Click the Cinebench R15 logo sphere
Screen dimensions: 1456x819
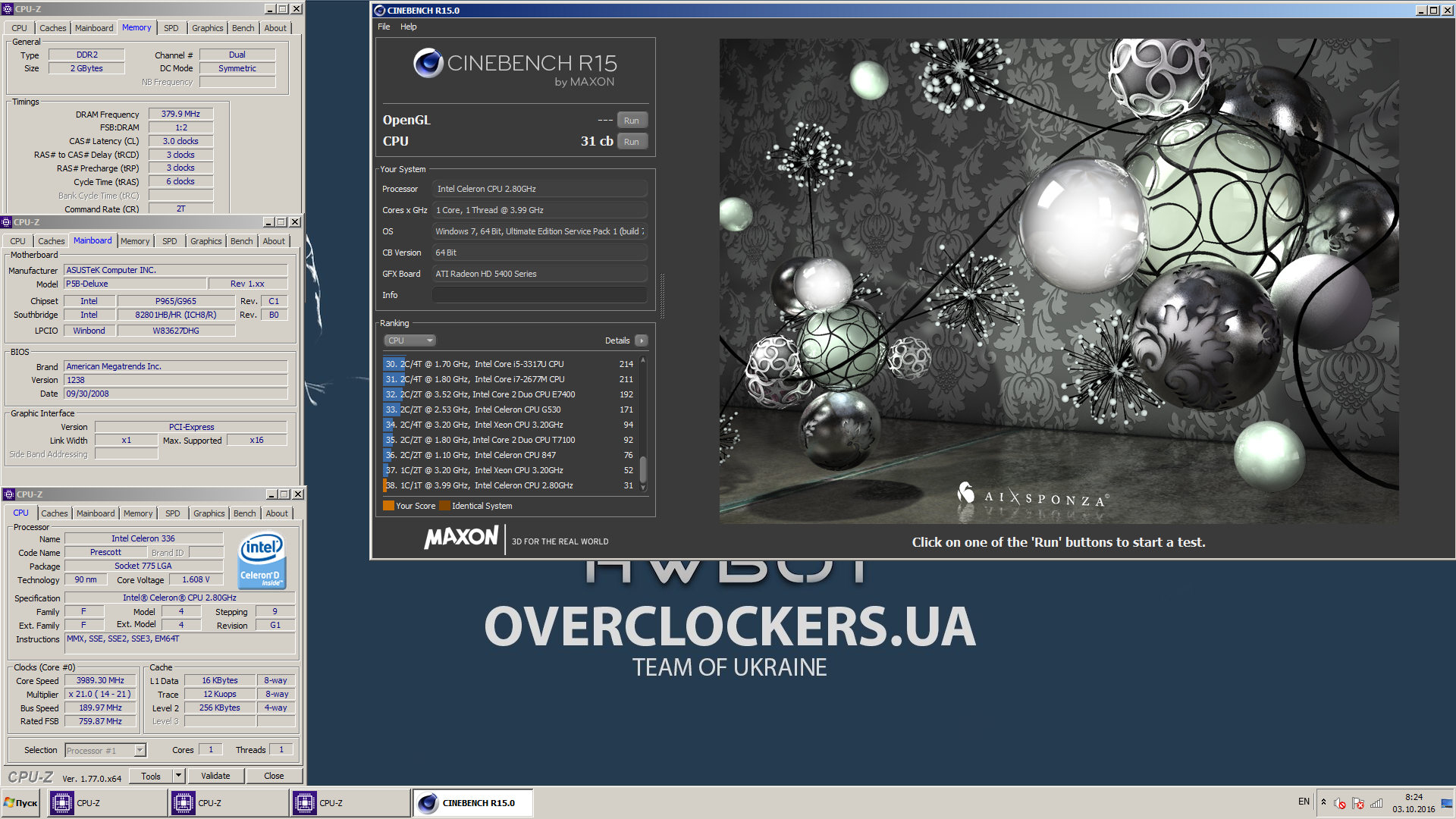click(x=428, y=63)
